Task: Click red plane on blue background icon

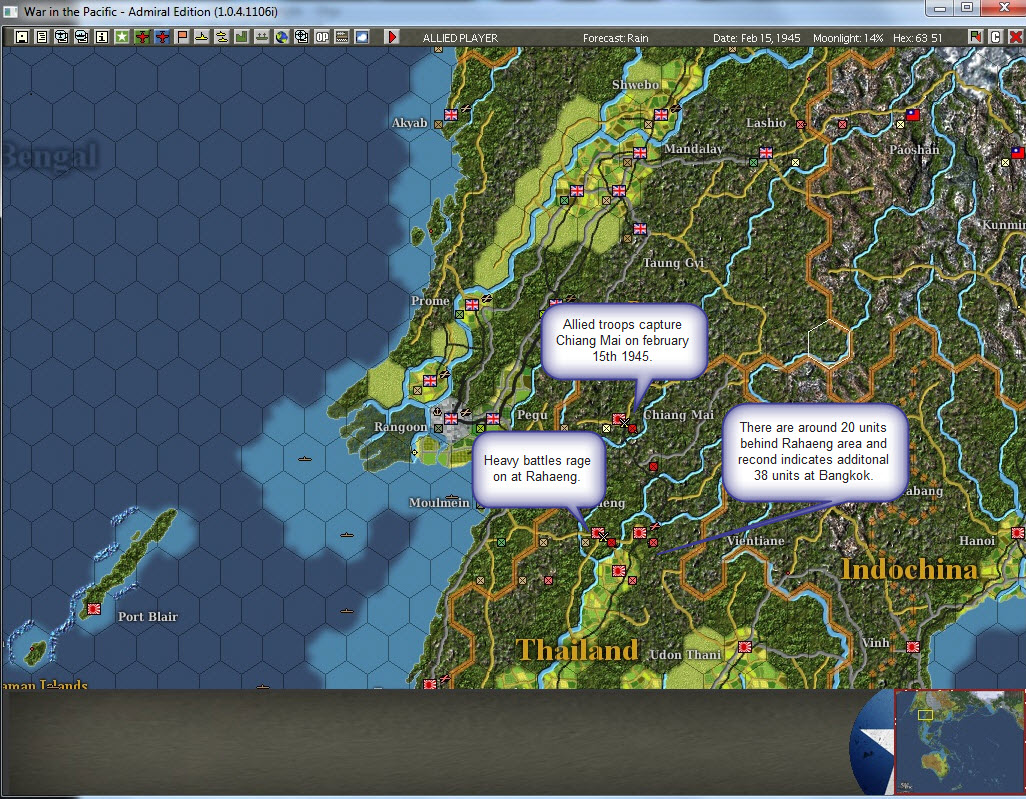Action: 162,37
